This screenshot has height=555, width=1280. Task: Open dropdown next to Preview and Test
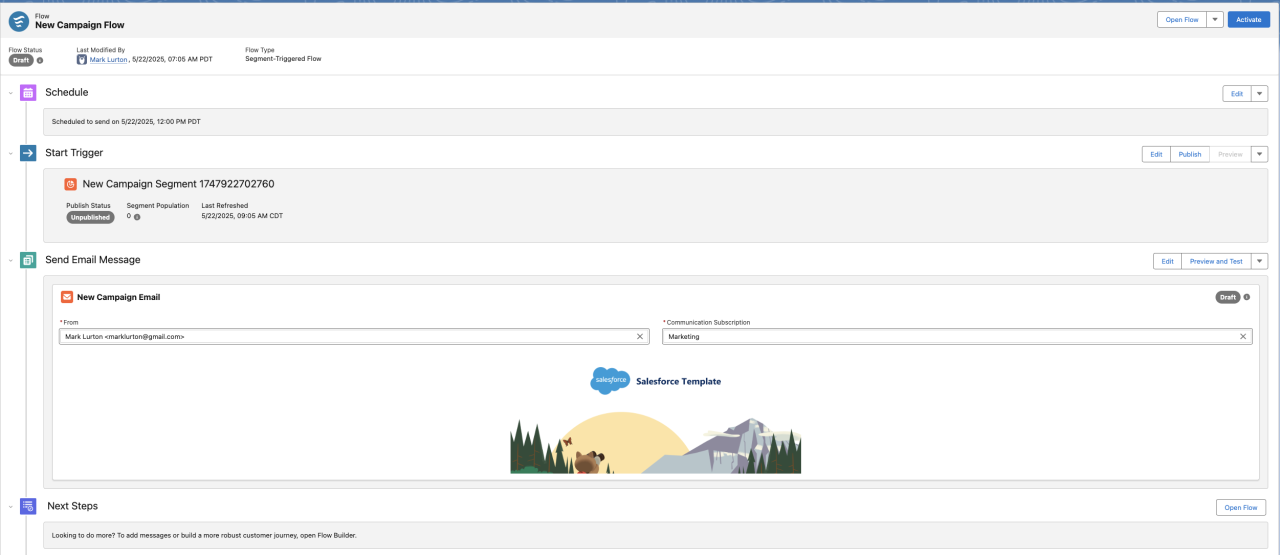[x=1259, y=261]
